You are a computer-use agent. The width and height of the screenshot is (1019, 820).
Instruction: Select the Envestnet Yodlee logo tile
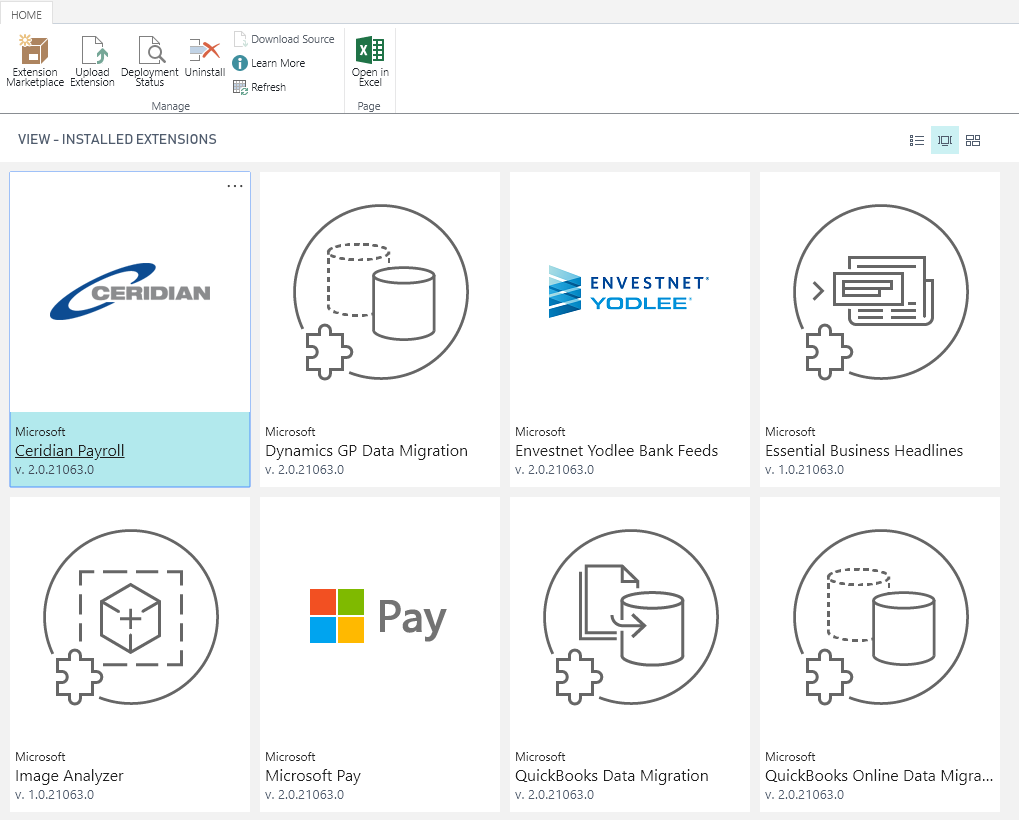pyautogui.click(x=629, y=292)
